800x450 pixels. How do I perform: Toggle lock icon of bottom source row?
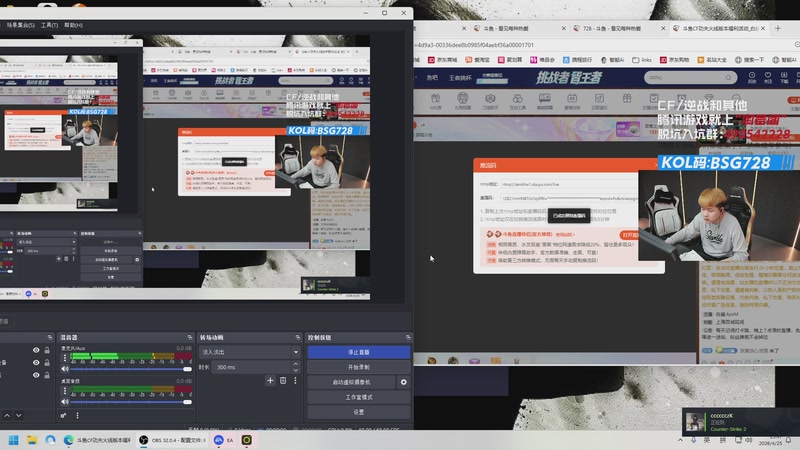(x=47, y=375)
